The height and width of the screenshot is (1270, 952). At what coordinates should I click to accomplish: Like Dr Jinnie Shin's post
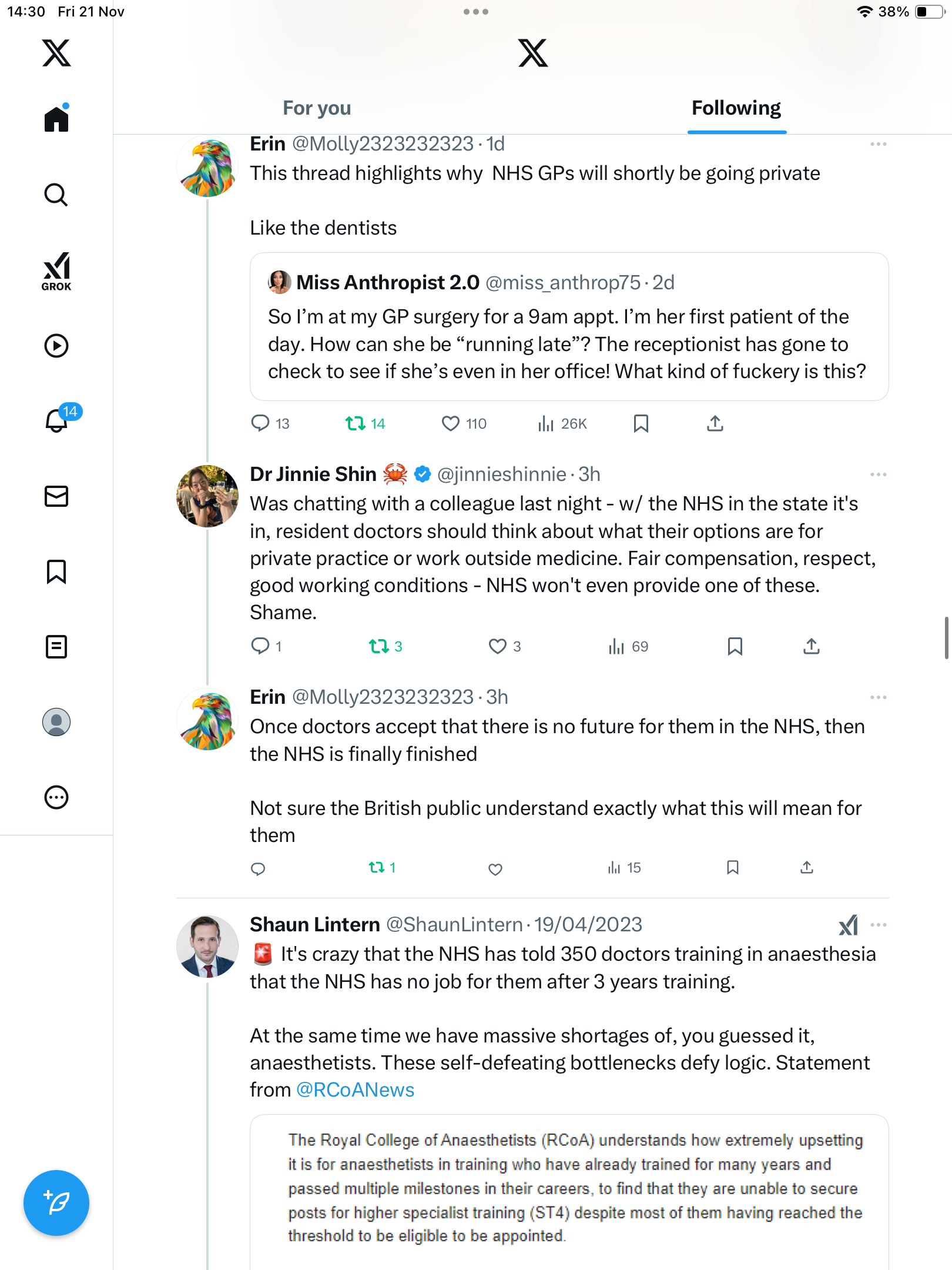(x=498, y=646)
